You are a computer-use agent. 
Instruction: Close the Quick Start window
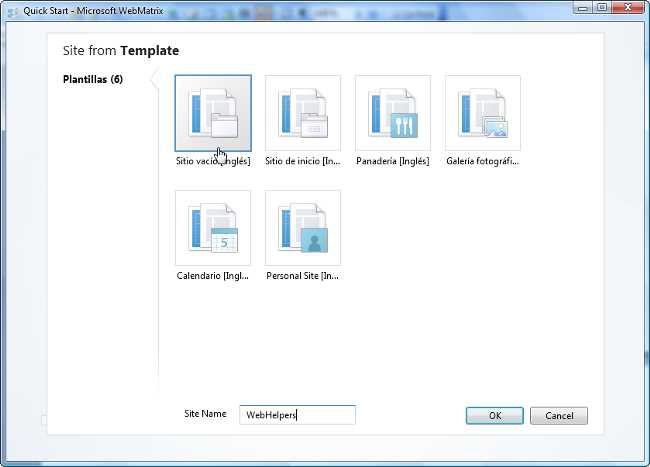(630, 7)
